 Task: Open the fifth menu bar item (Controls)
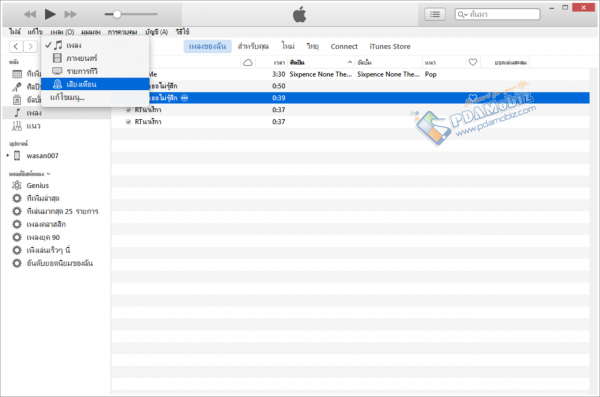122,32
